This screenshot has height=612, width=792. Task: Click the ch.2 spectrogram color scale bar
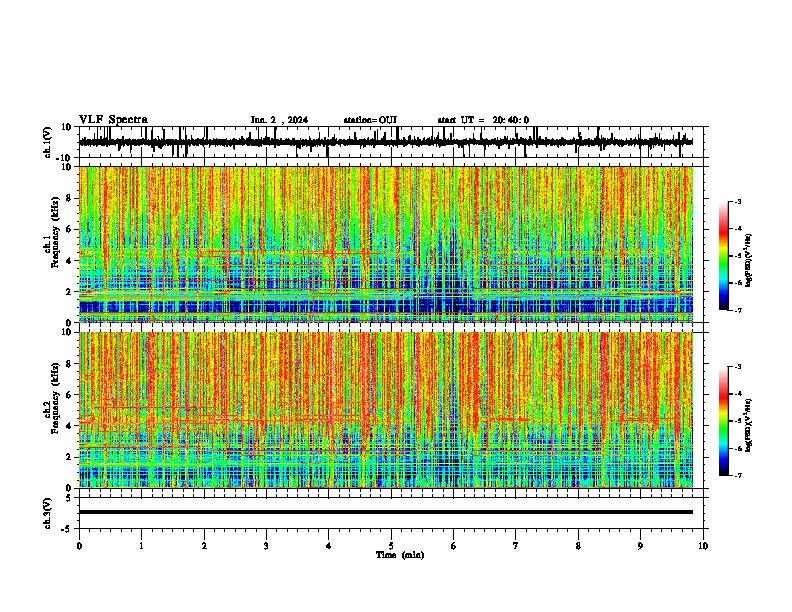tap(724, 421)
